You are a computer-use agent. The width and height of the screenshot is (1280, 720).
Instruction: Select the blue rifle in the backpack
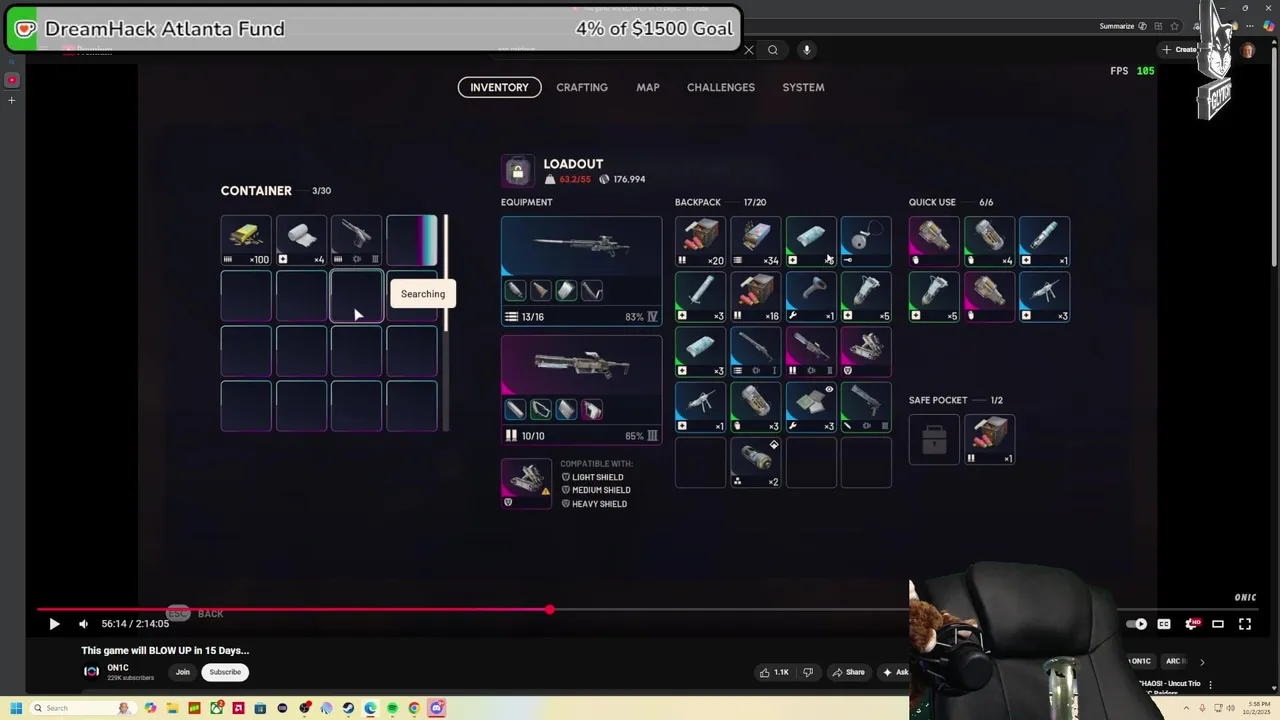coord(756,352)
